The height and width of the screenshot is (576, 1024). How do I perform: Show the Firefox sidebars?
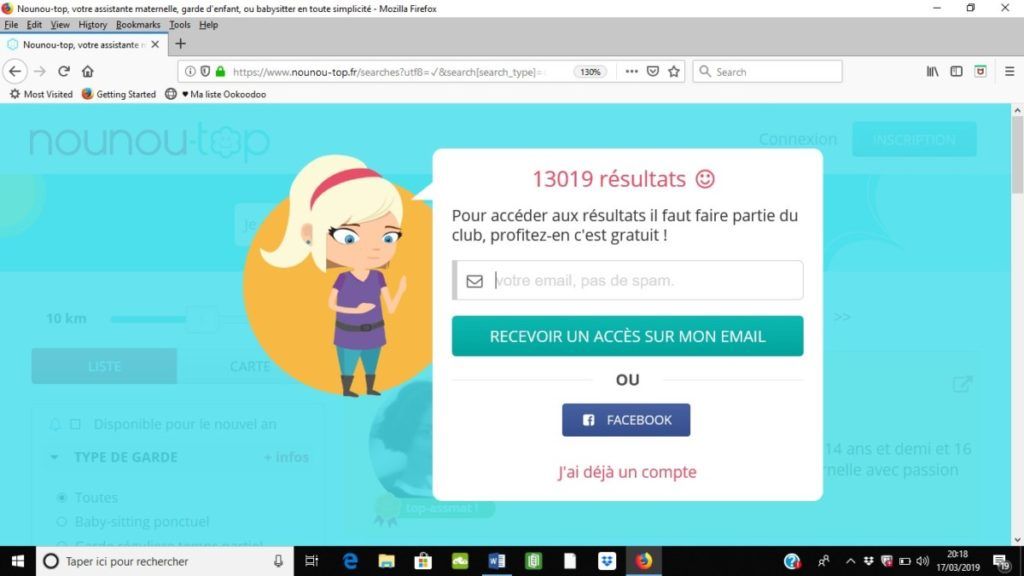(956, 71)
